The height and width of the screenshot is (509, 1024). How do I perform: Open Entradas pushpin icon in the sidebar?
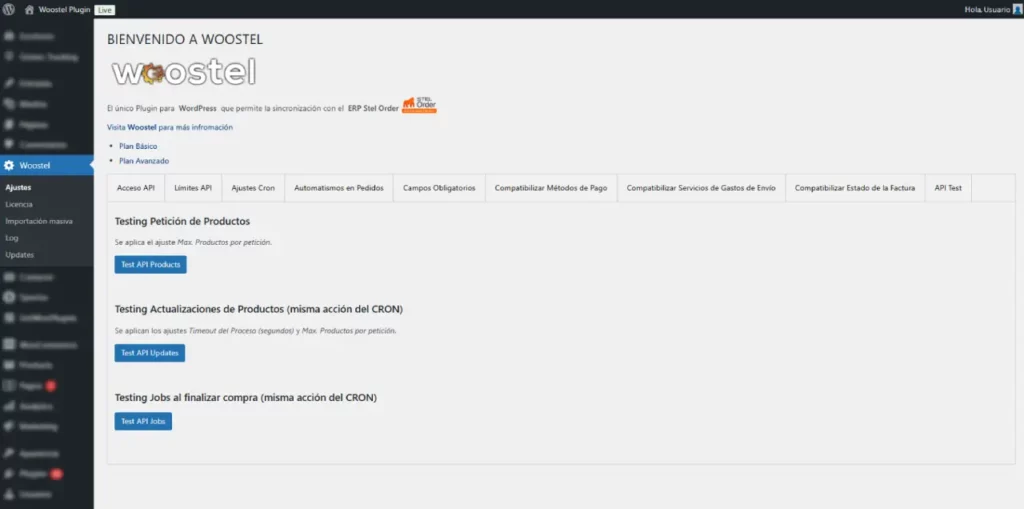tap(8, 84)
